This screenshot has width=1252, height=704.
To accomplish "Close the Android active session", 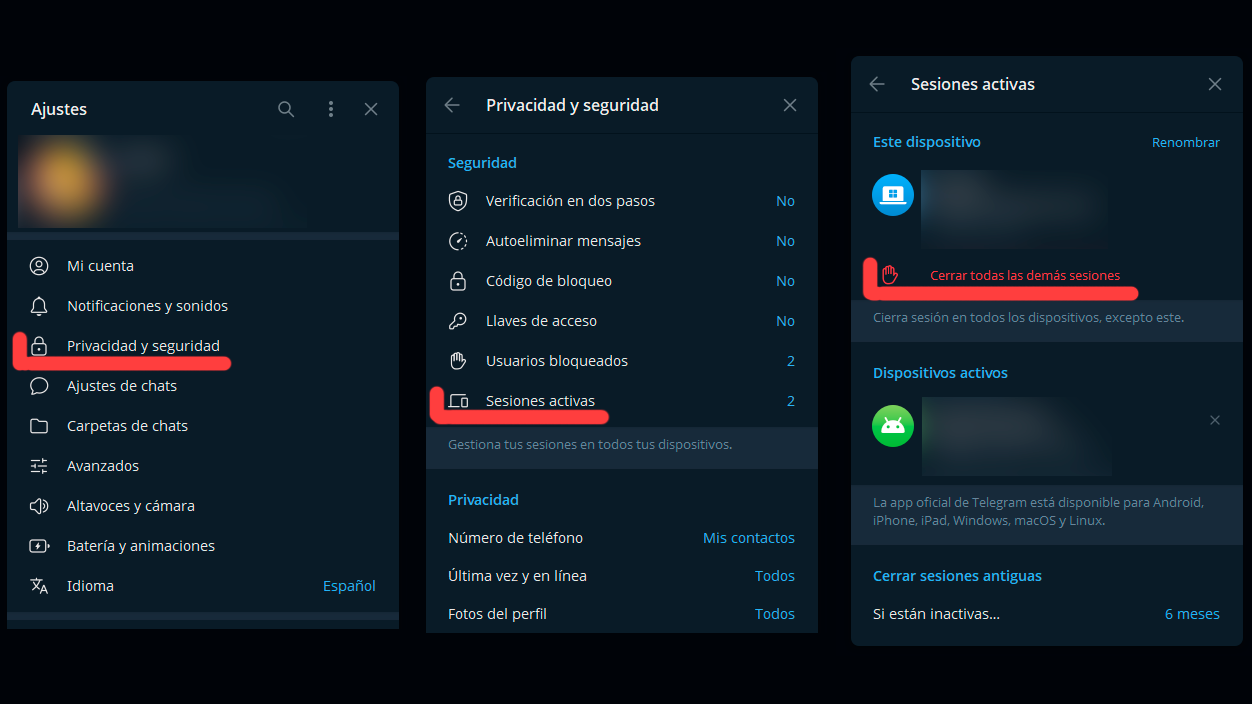I will tap(1215, 419).
